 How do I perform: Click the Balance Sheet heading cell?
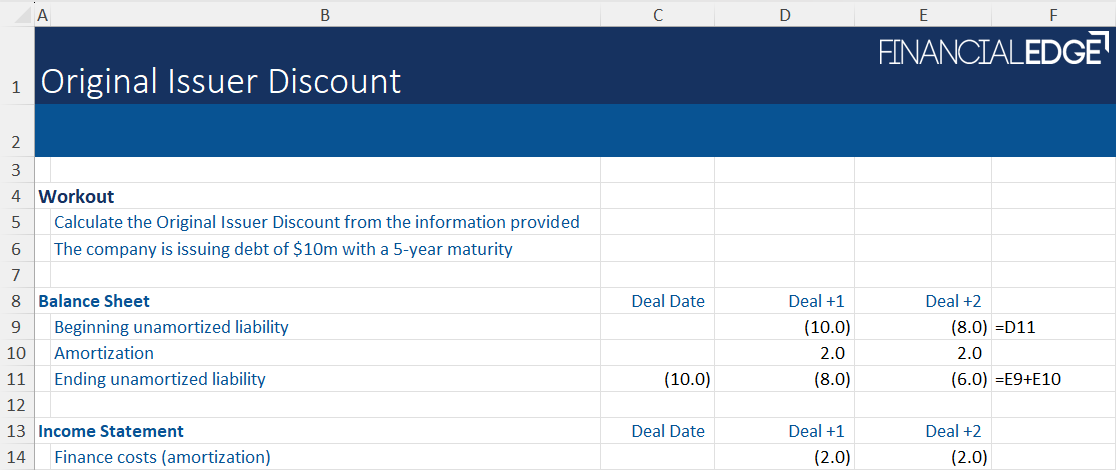(94, 301)
